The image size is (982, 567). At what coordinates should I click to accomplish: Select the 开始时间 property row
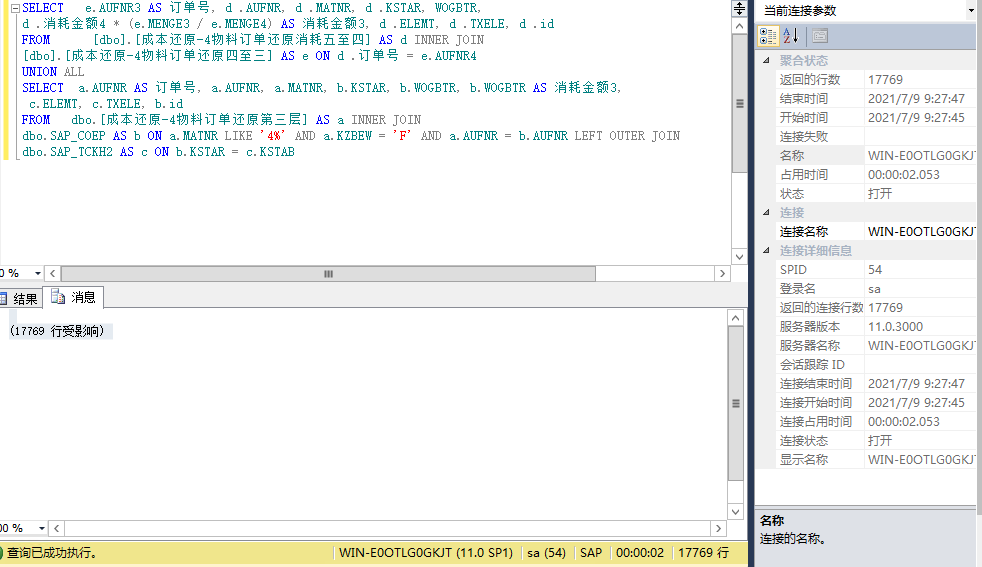[x=876, y=117]
